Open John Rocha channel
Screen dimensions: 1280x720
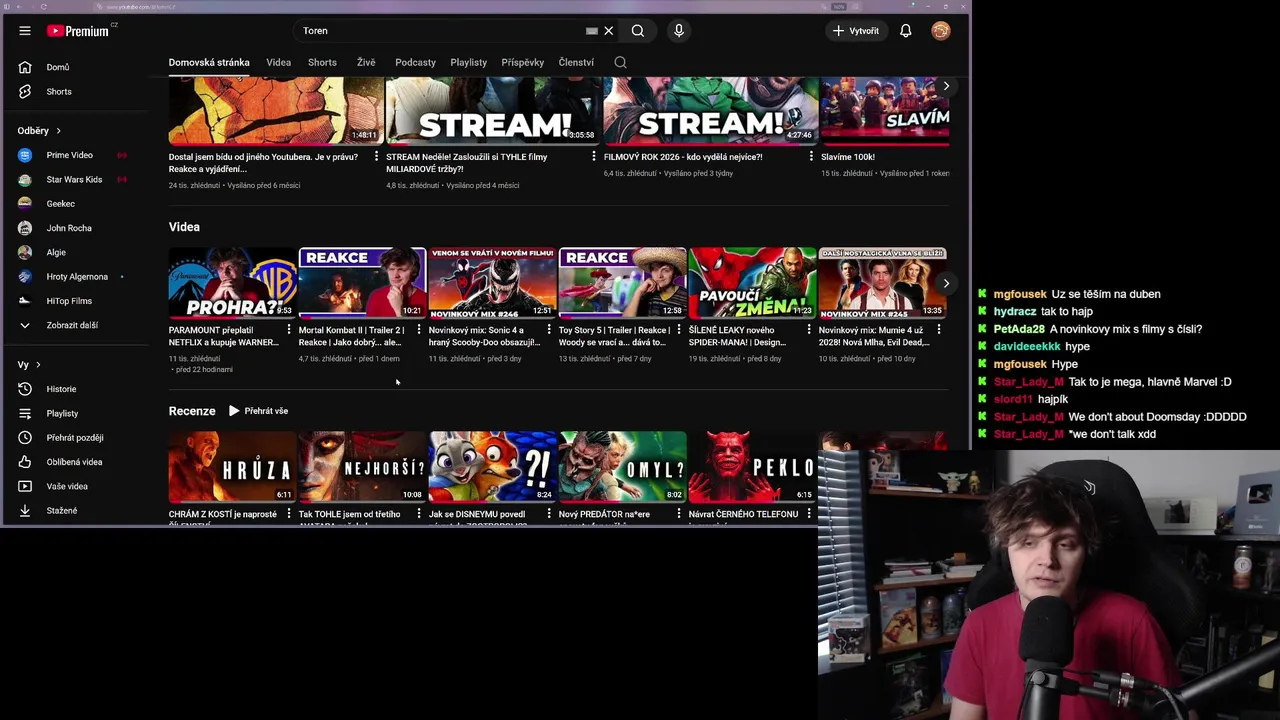click(x=68, y=228)
